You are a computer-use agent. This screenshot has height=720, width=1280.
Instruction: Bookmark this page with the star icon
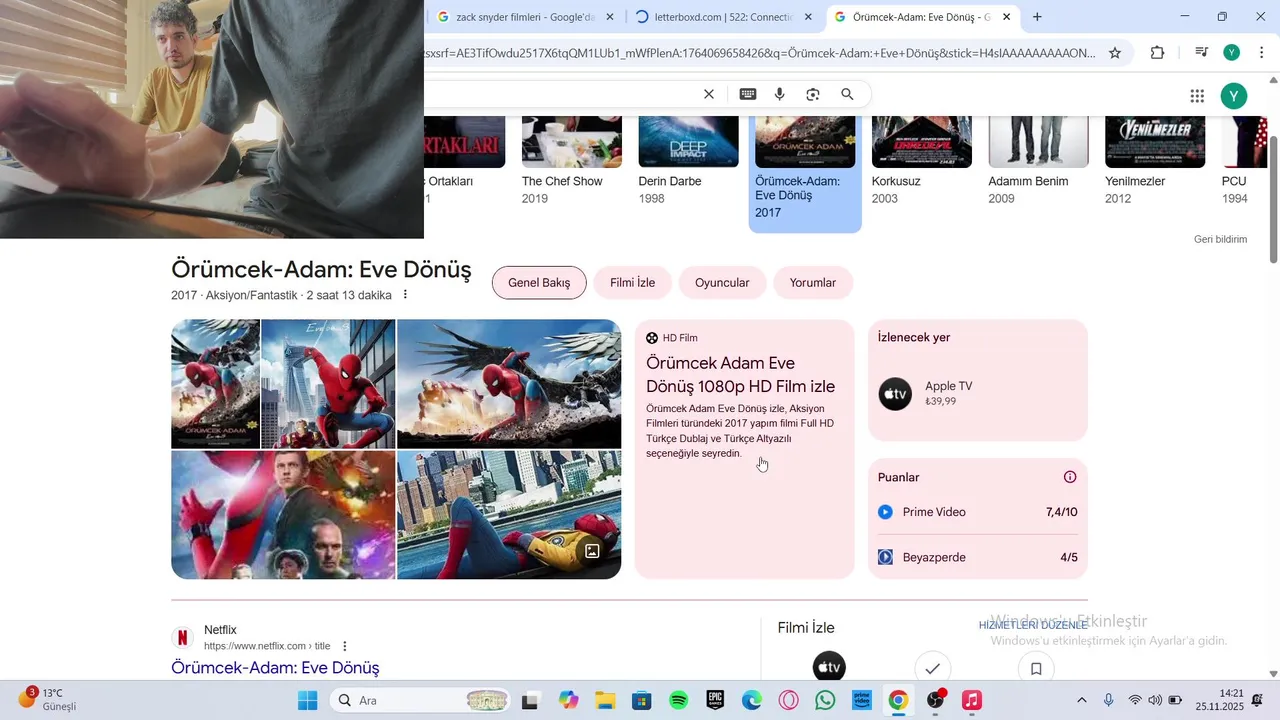(1115, 53)
